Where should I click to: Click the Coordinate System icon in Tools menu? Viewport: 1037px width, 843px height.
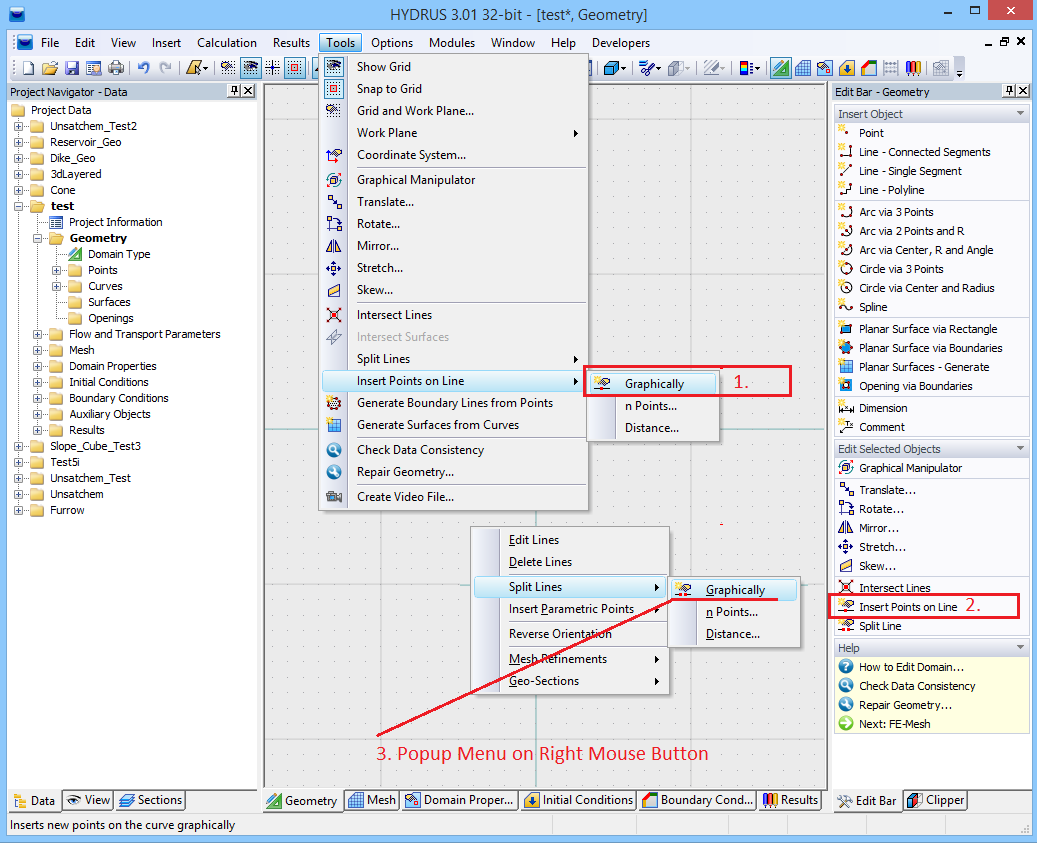click(334, 155)
